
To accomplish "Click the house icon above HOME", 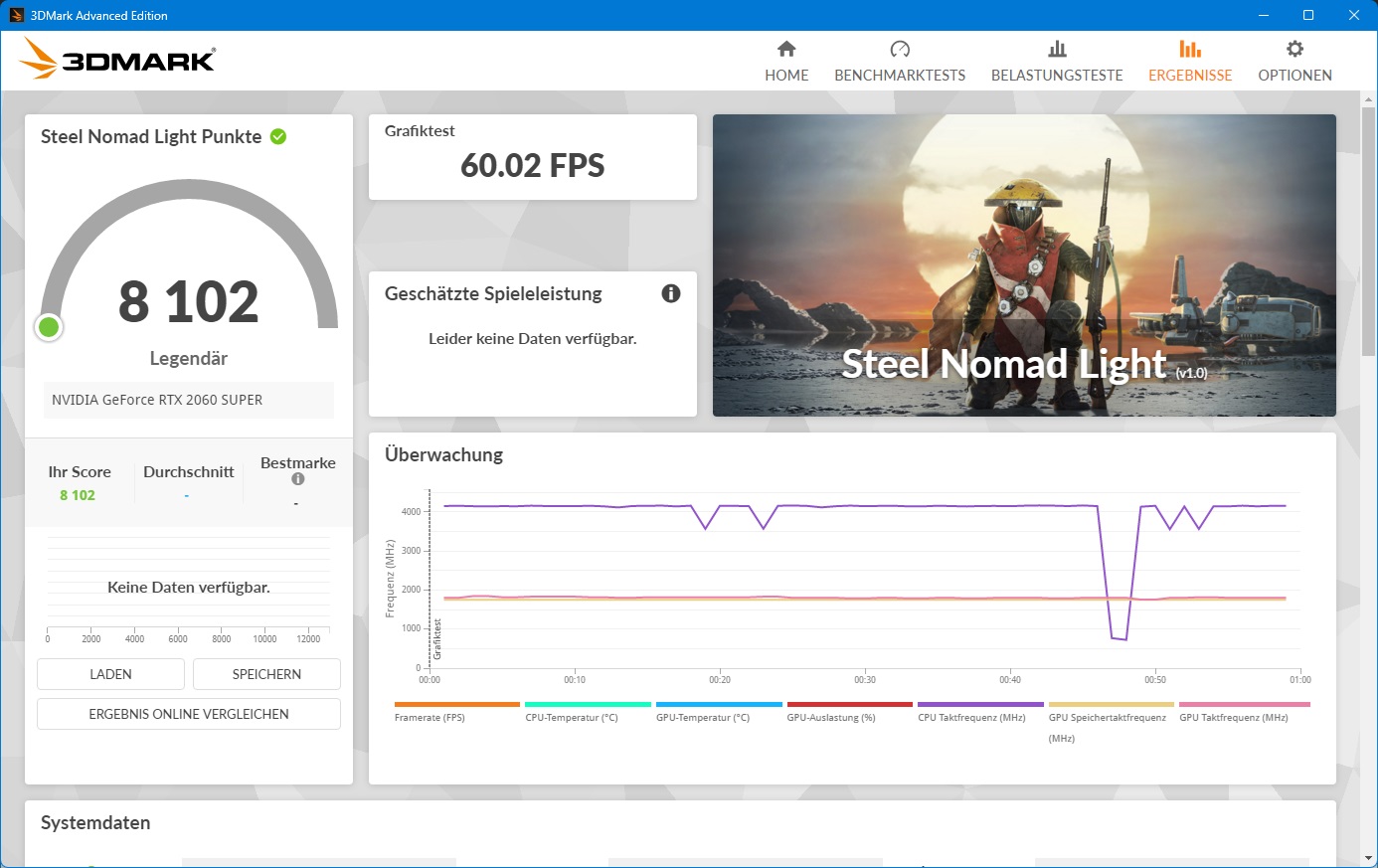I will pos(786,49).
